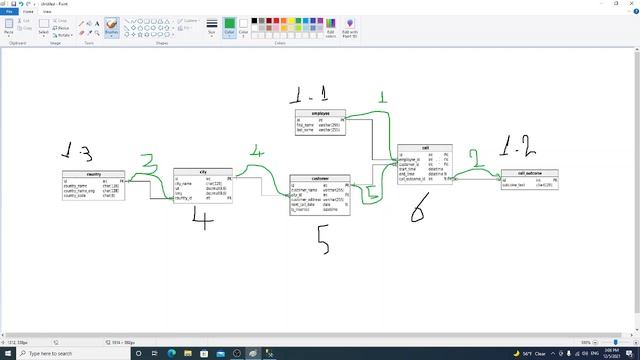Click the Cut scissors button
640x360 pixels.
click(x=24, y=21)
